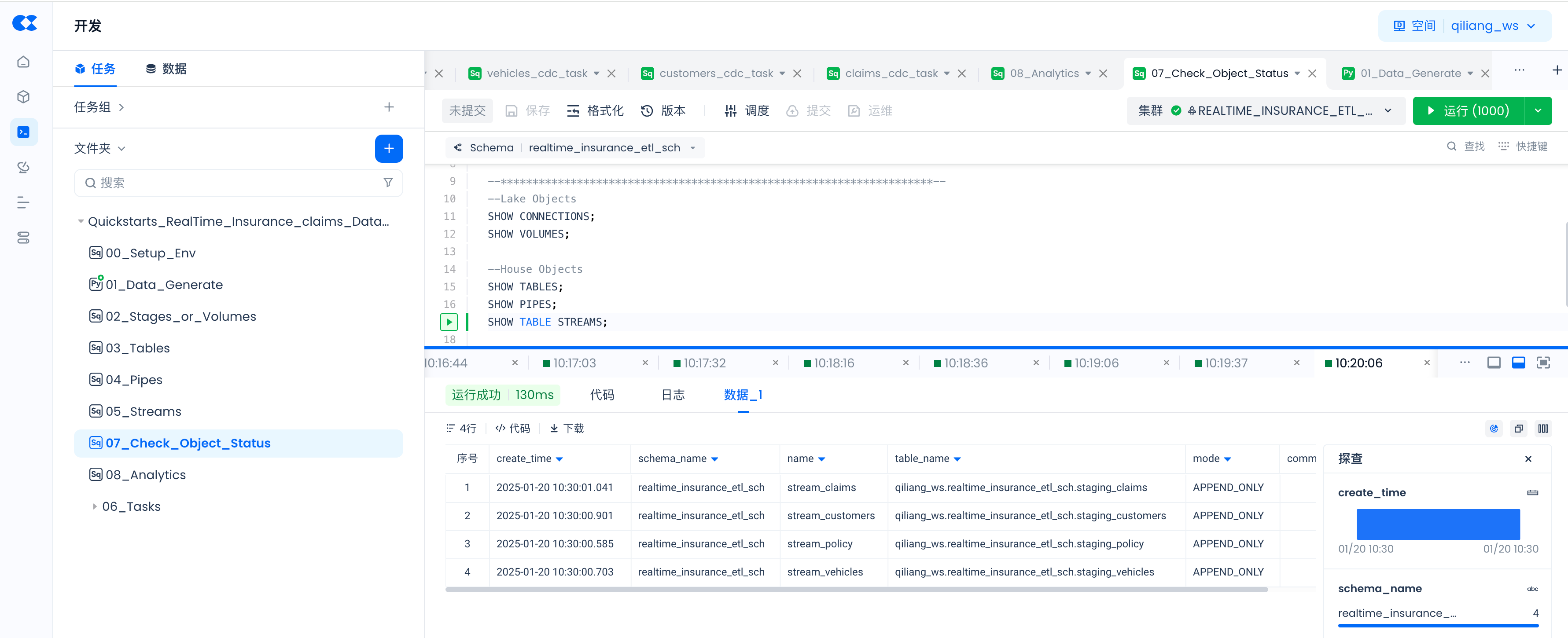1568x638 pixels.
Task: Expand the 06_Tasks folder
Action: point(94,506)
